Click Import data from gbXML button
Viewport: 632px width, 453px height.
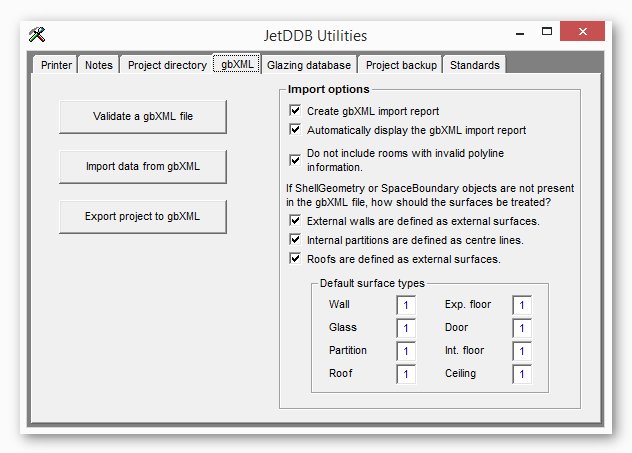pos(143,166)
